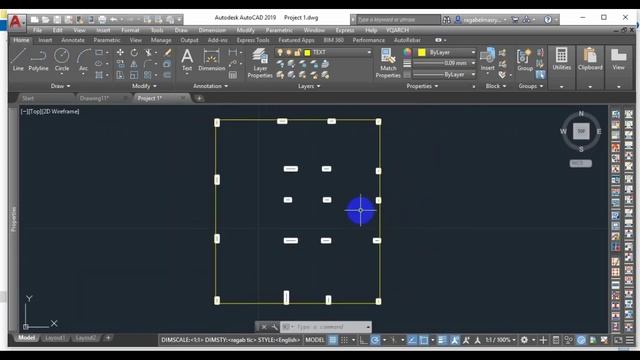Open the TEXT layer dropdown
640x360 pixels.
click(x=324, y=52)
